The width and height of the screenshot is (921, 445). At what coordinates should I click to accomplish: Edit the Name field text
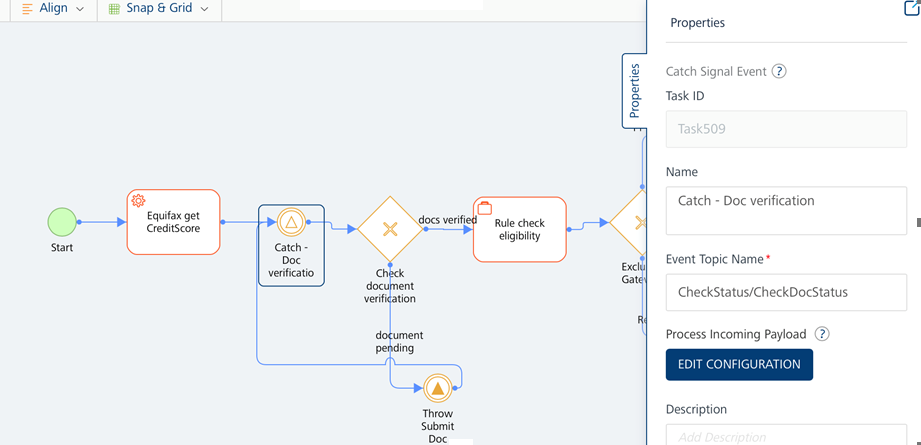click(x=786, y=210)
